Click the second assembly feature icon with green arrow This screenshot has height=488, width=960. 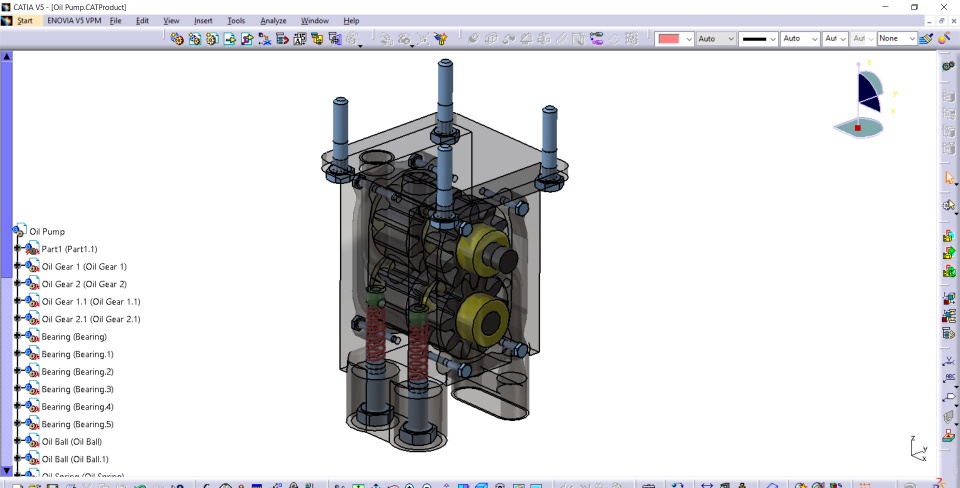pos(948,252)
